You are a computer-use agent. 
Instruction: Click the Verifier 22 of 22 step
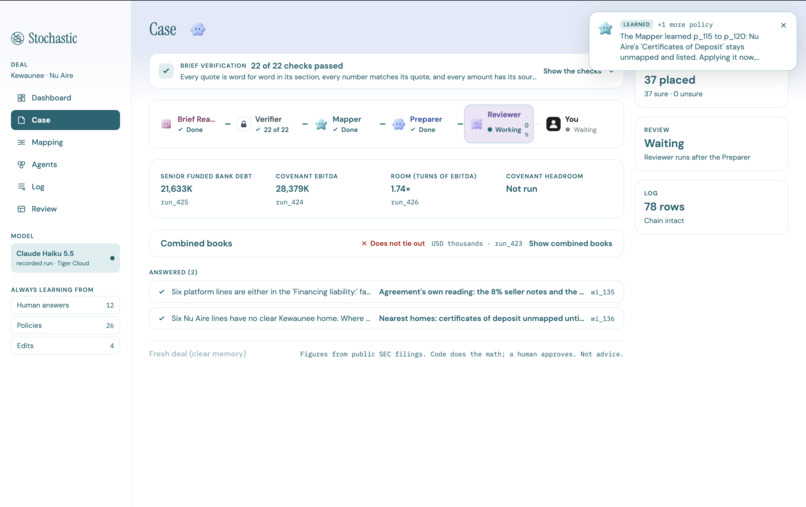264,124
